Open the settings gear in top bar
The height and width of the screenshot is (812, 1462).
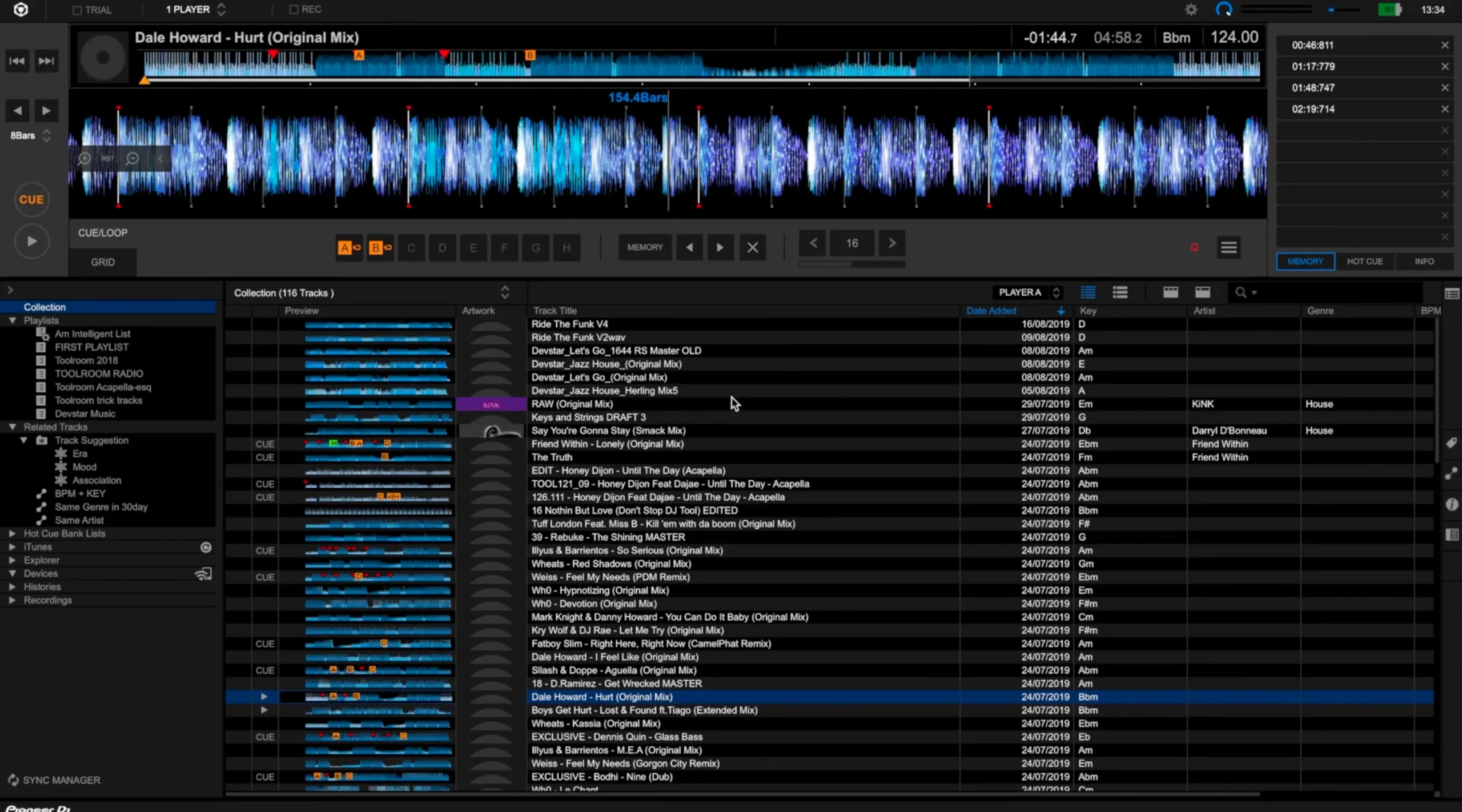click(x=1191, y=10)
